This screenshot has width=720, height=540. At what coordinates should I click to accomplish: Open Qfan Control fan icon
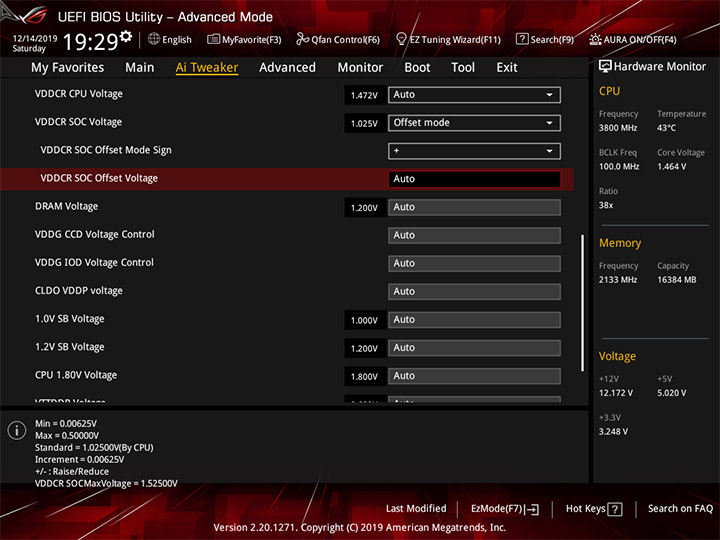pyautogui.click(x=302, y=39)
